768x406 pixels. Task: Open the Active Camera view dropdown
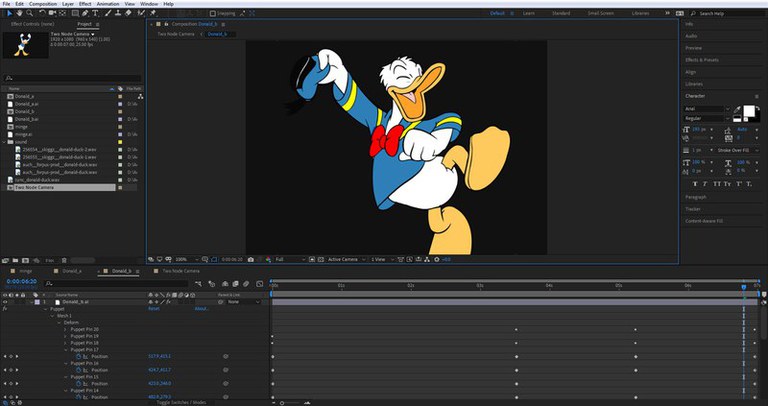(x=346, y=259)
